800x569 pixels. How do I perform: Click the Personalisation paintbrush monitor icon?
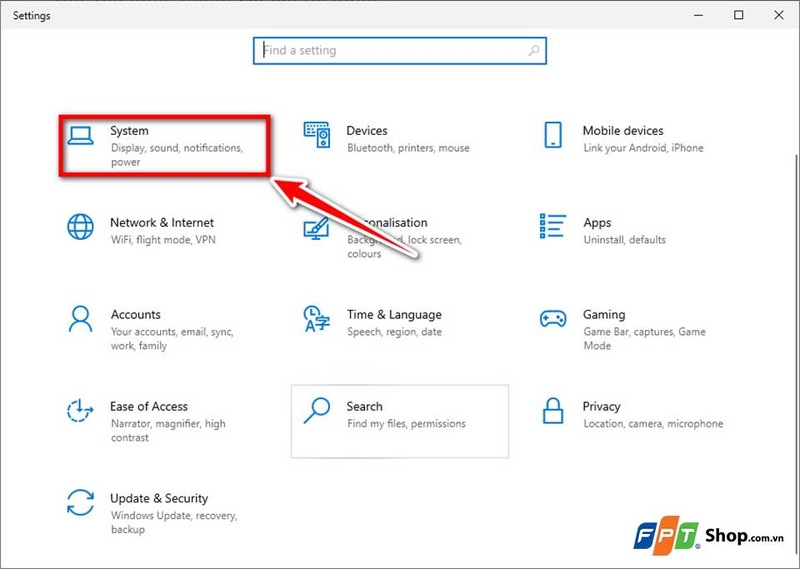(x=316, y=228)
